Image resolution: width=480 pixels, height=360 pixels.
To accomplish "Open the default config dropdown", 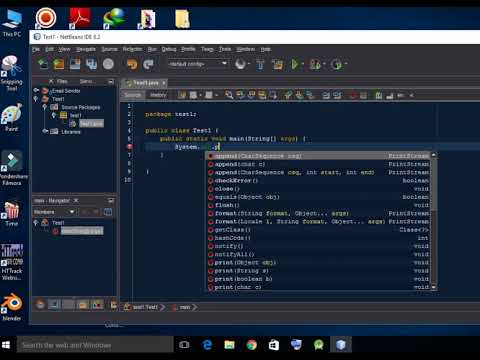I will point(198,64).
